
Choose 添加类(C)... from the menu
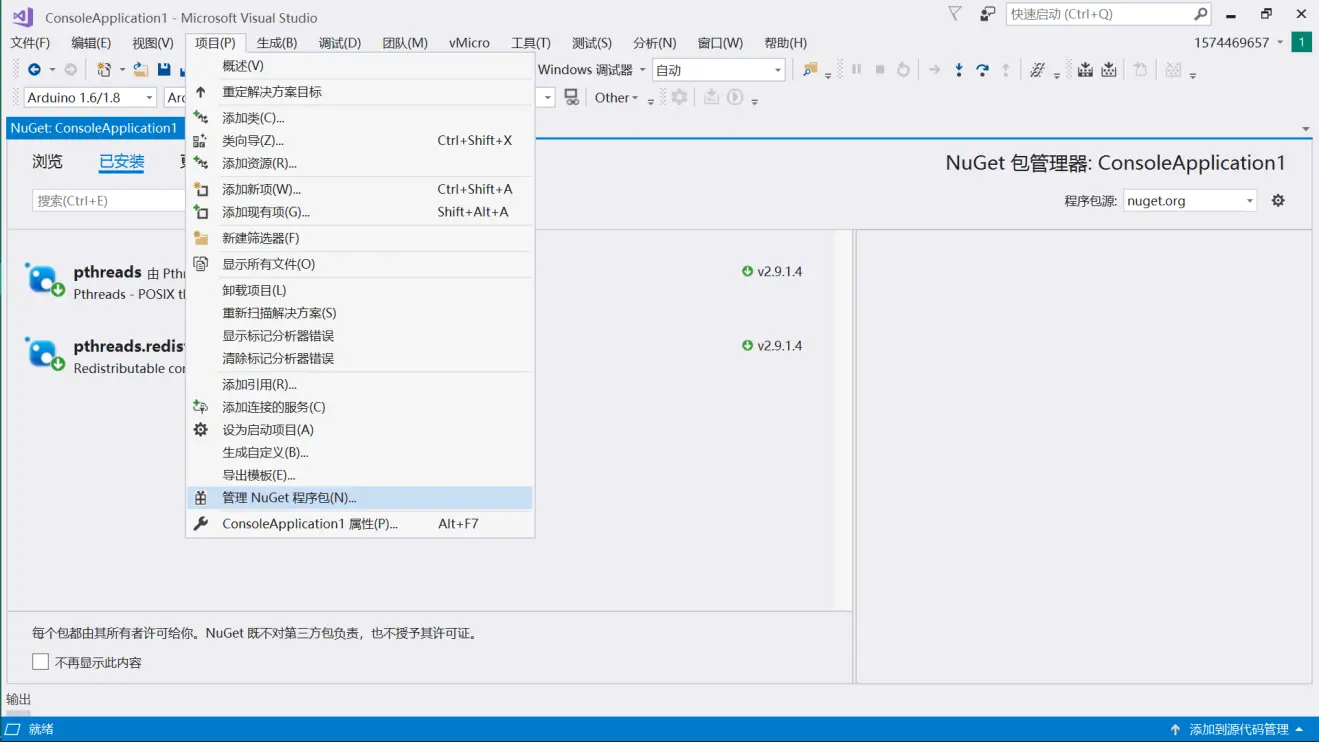pyautogui.click(x=360, y=117)
